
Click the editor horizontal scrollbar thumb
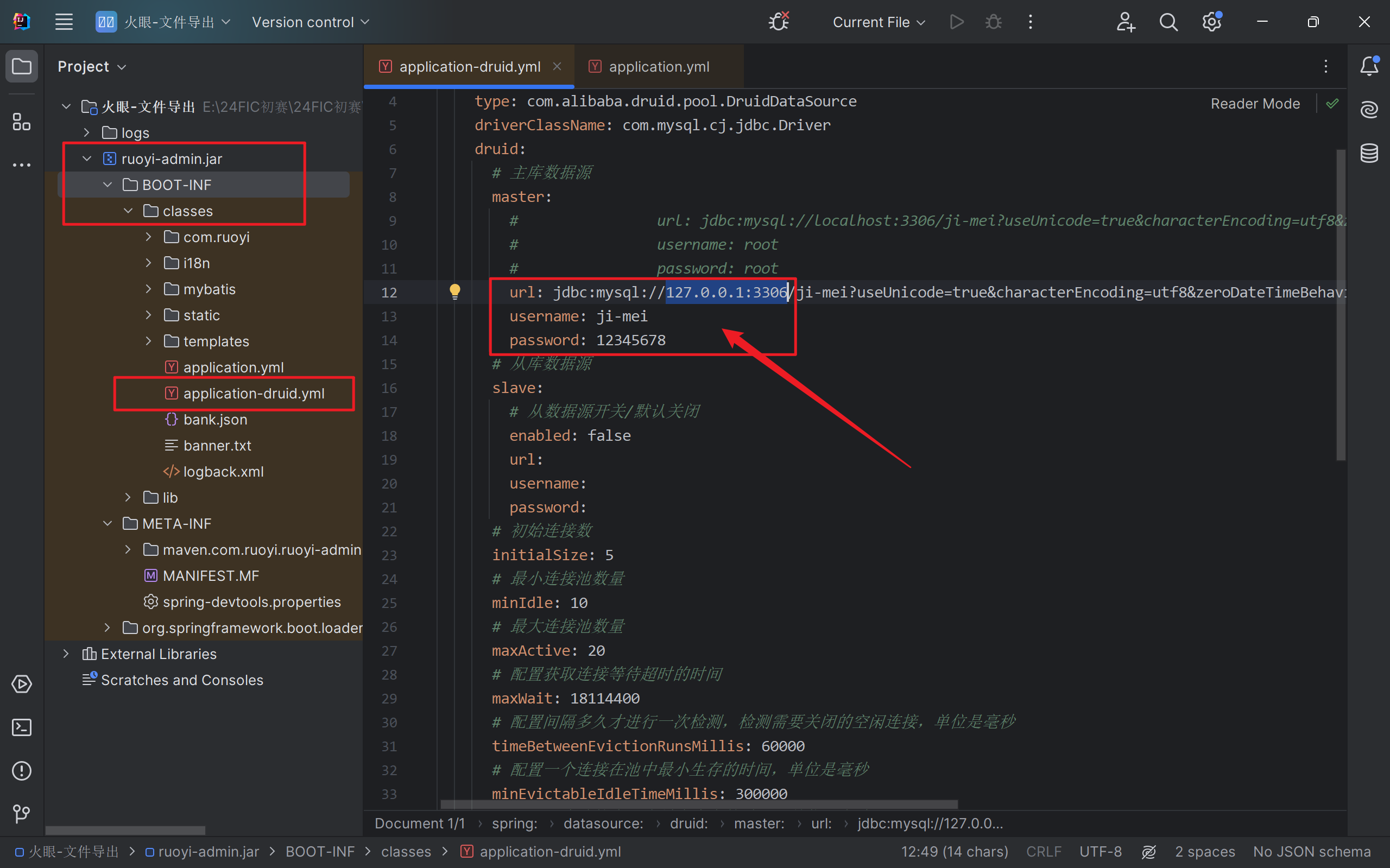[x=698, y=804]
